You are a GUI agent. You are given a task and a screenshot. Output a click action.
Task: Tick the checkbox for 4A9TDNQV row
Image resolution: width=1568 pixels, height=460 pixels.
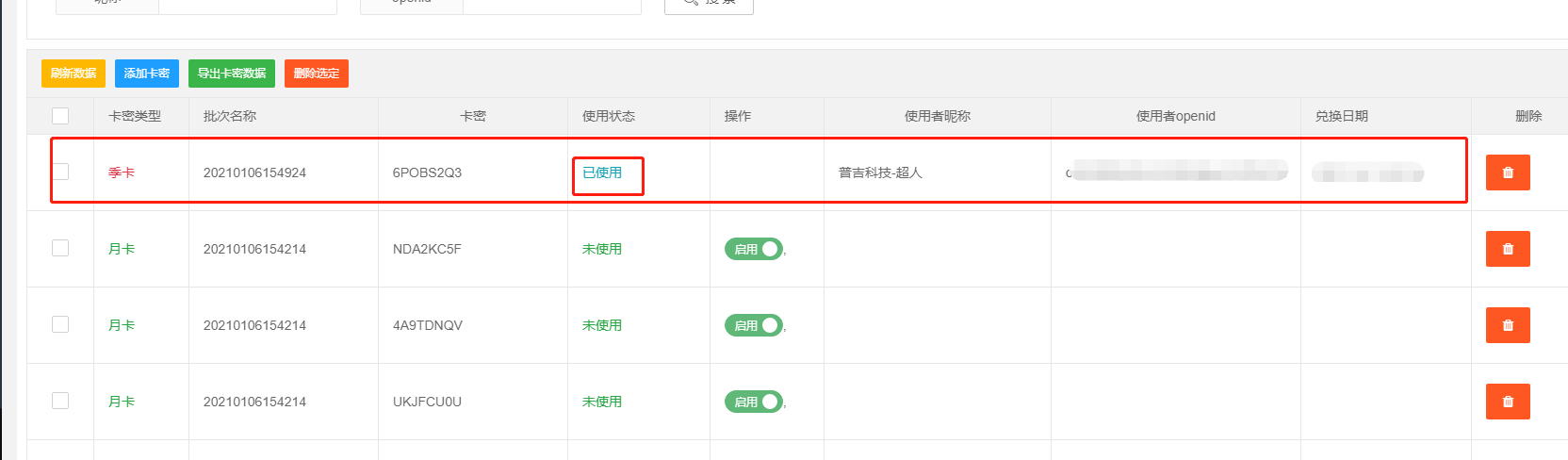tap(60, 324)
